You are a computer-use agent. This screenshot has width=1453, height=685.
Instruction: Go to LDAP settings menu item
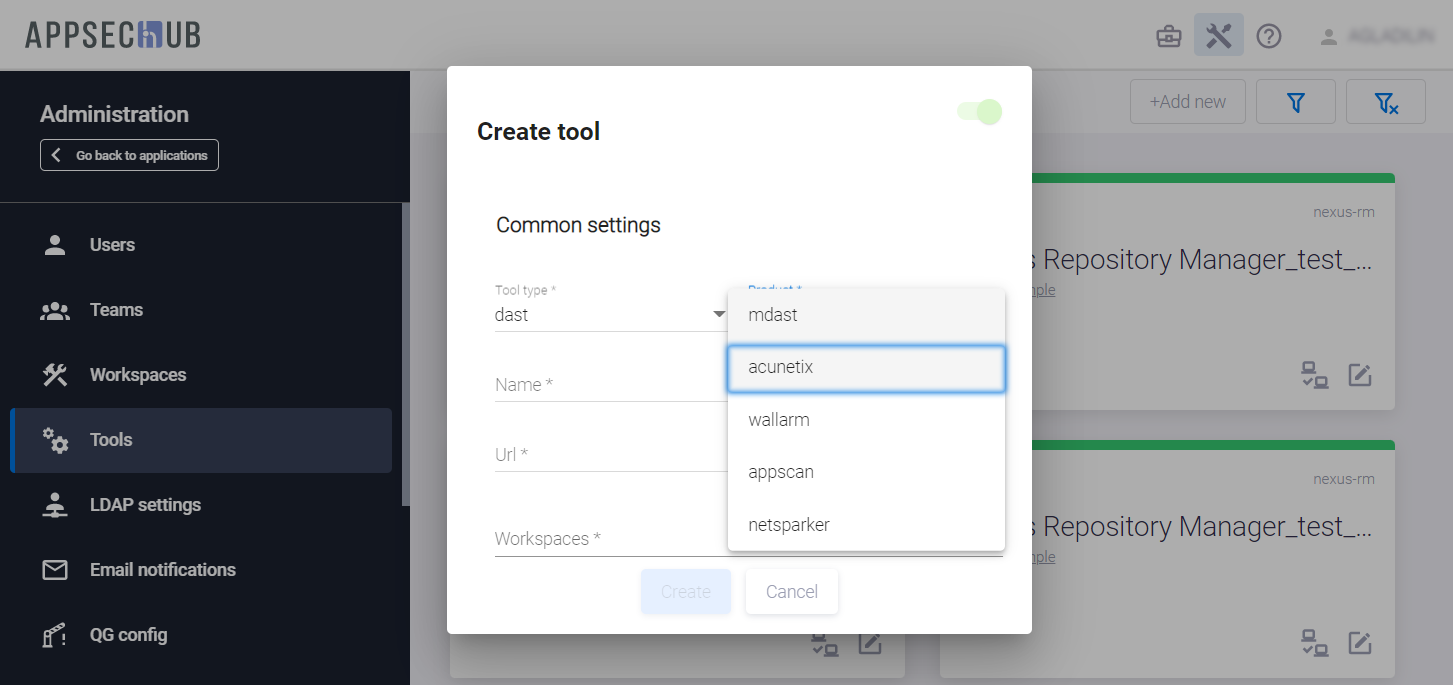[x=145, y=505]
